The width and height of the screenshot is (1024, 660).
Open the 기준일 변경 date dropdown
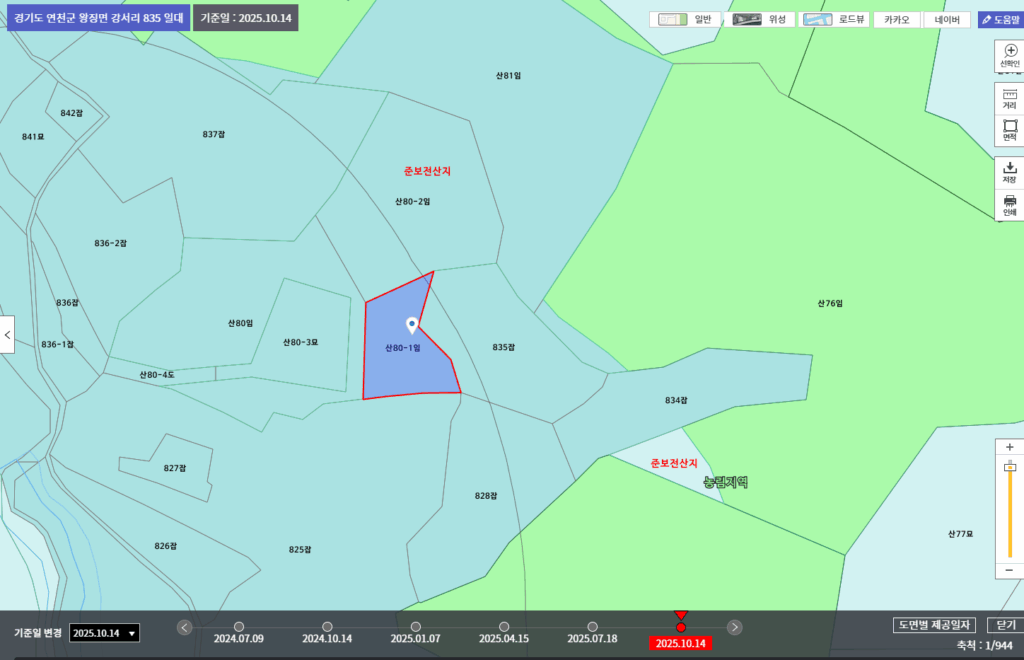point(105,633)
